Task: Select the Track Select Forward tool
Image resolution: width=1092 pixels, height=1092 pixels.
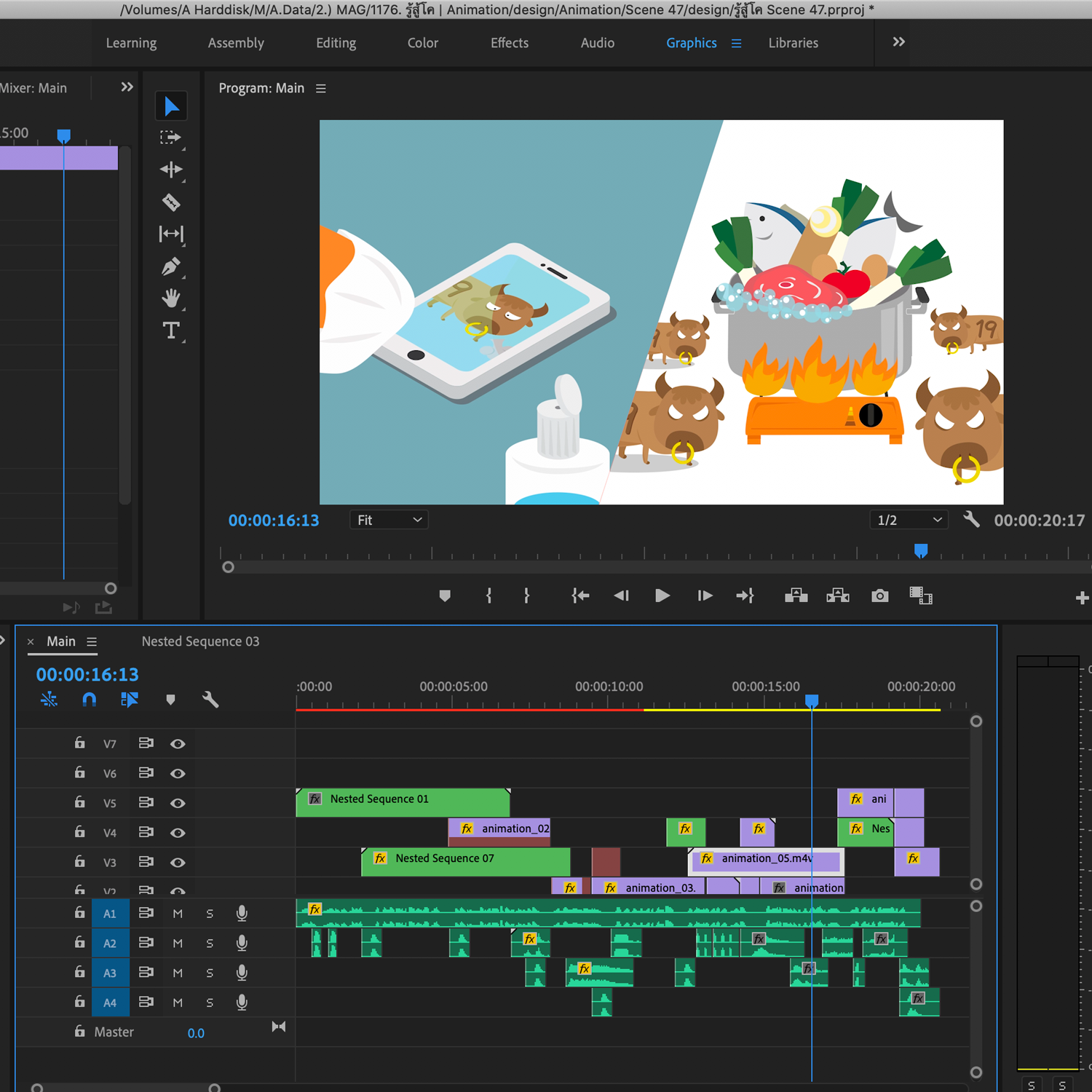Action: coord(171,138)
